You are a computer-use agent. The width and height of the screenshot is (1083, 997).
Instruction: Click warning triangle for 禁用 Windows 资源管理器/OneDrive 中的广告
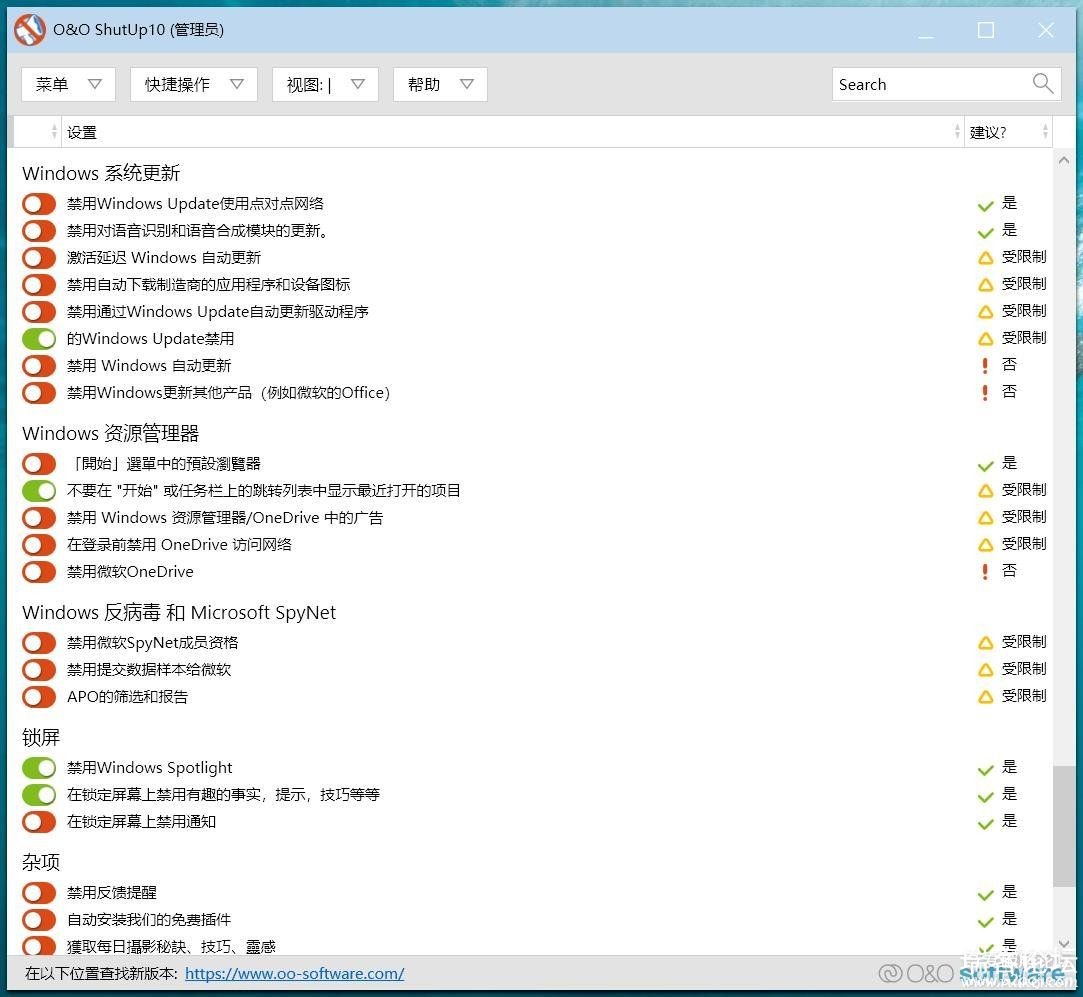986,518
